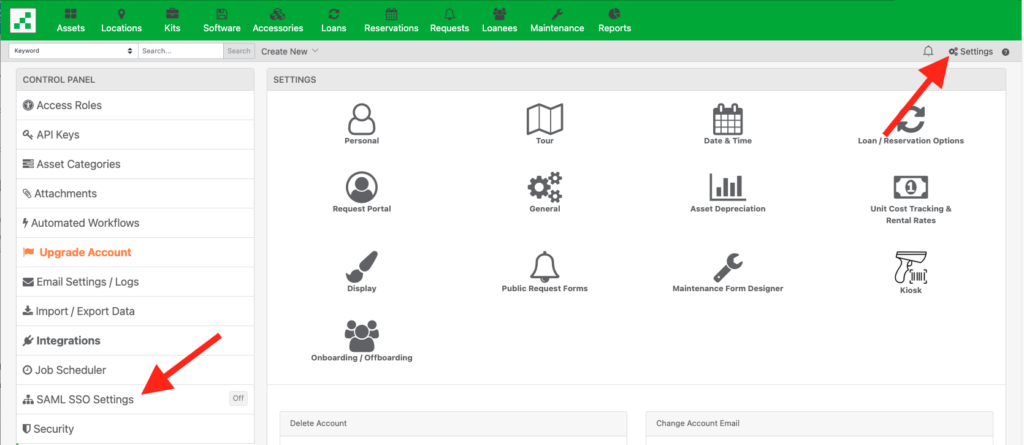Open Integrations in control panel
The height and width of the screenshot is (445, 1024).
135,340
